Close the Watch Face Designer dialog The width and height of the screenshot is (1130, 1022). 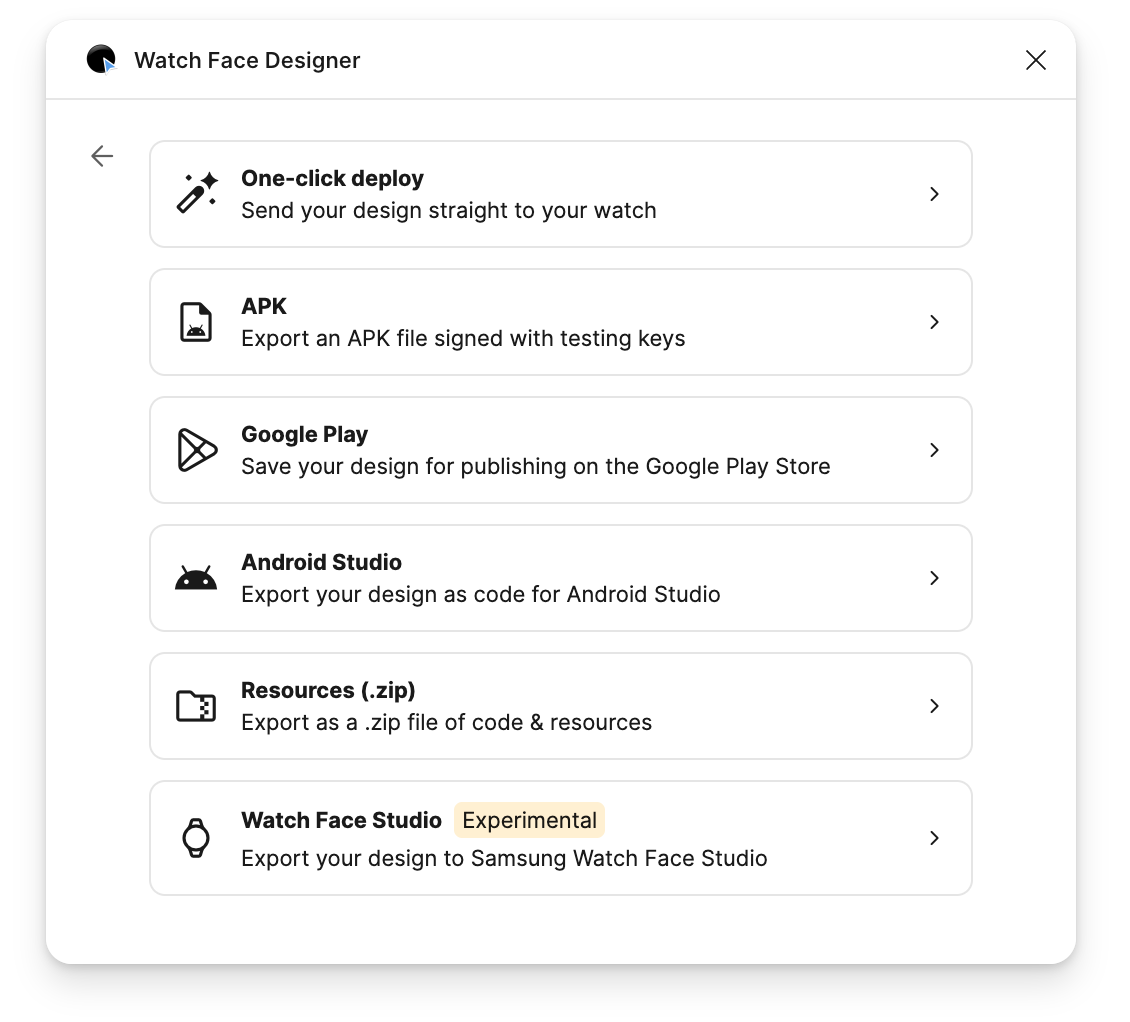[1036, 60]
